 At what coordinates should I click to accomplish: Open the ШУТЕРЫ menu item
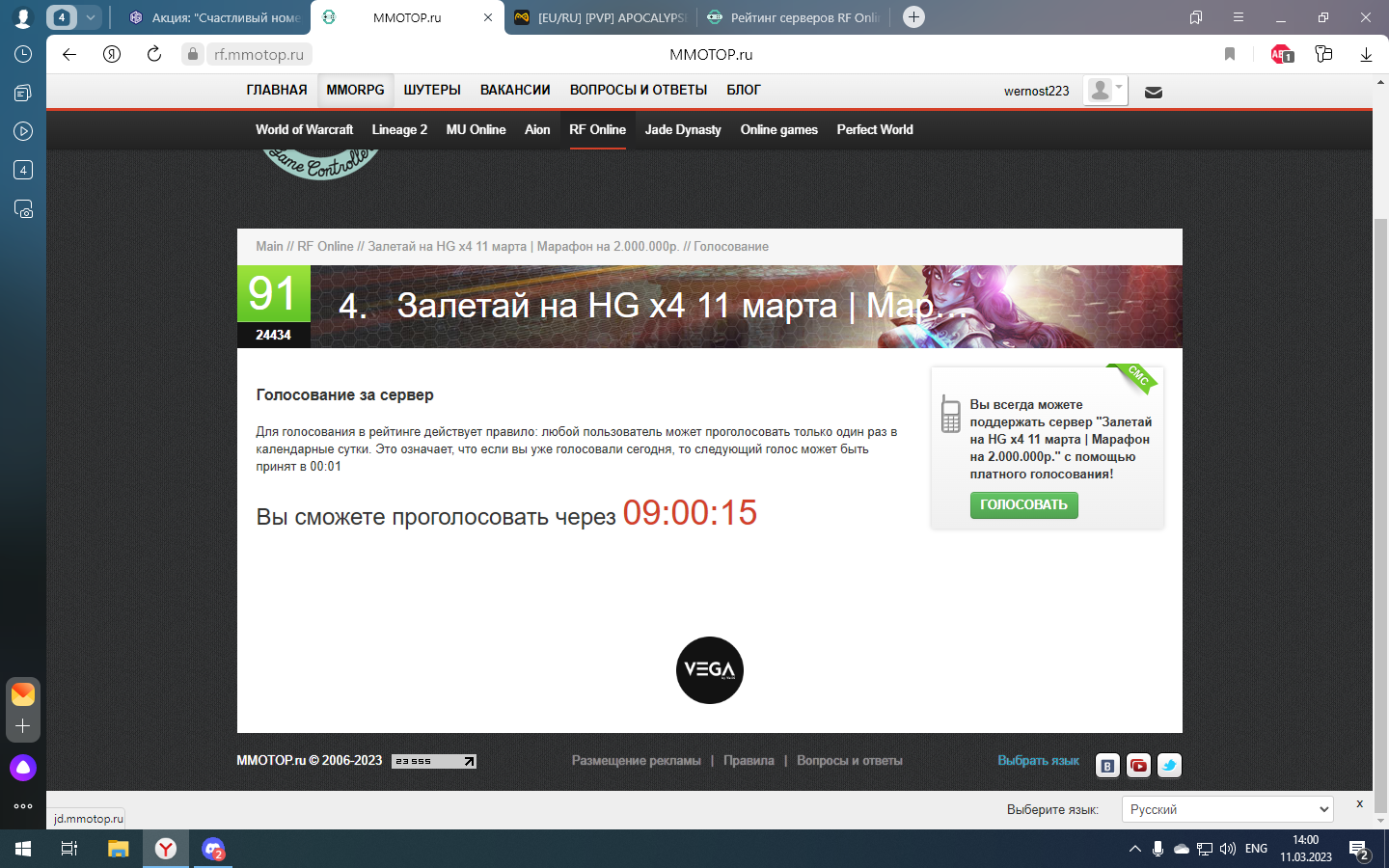[x=432, y=90]
